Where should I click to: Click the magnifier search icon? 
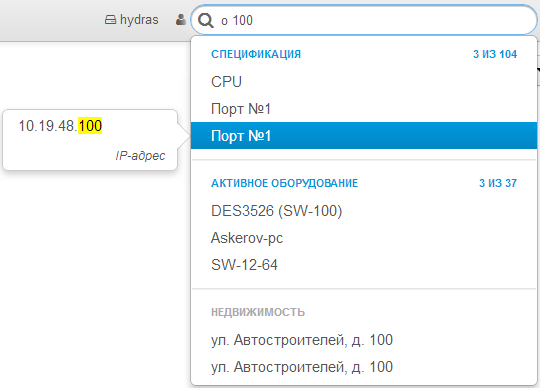tap(206, 21)
